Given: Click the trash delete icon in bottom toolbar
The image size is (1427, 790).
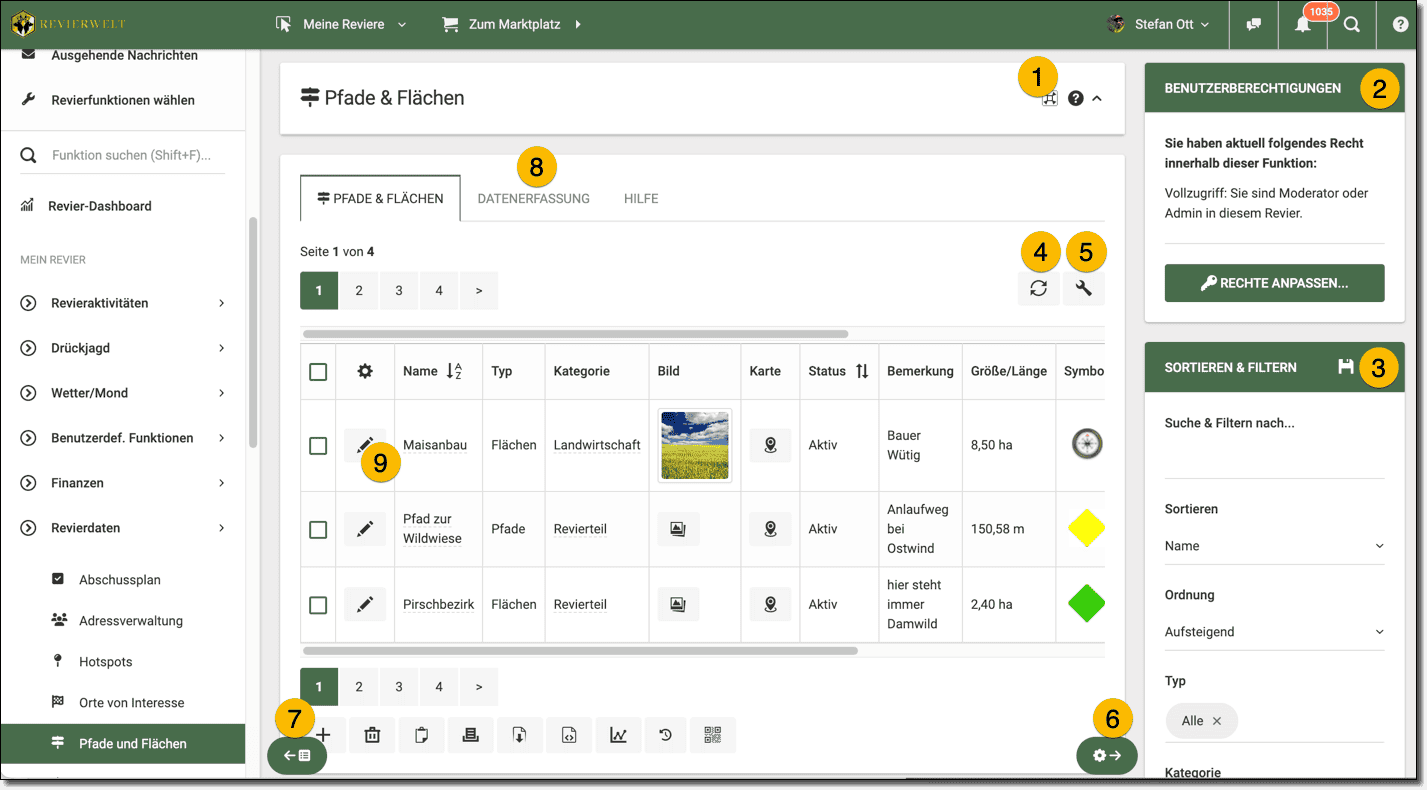Looking at the screenshot, I should point(372,735).
